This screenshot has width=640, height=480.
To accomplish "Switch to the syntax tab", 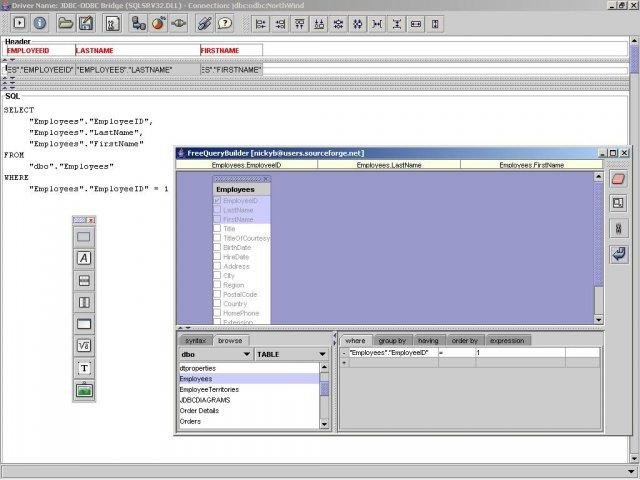I will tap(196, 340).
